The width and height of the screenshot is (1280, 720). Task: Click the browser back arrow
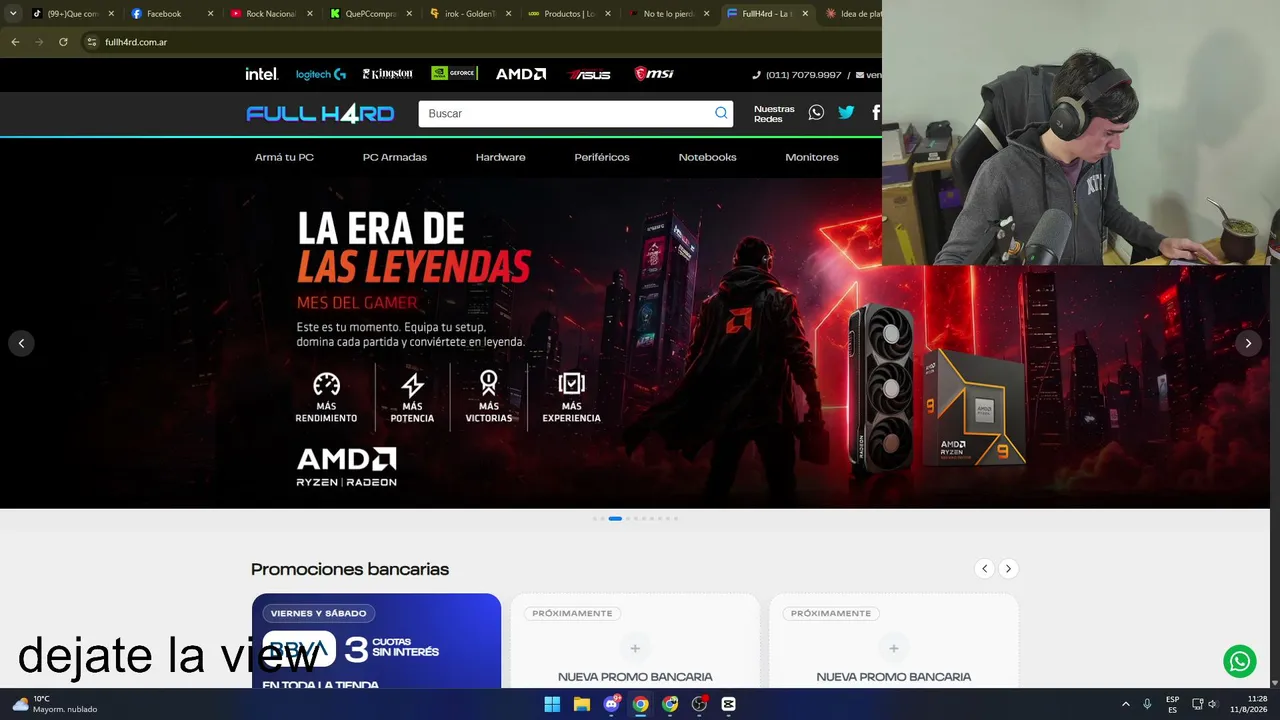(x=15, y=42)
